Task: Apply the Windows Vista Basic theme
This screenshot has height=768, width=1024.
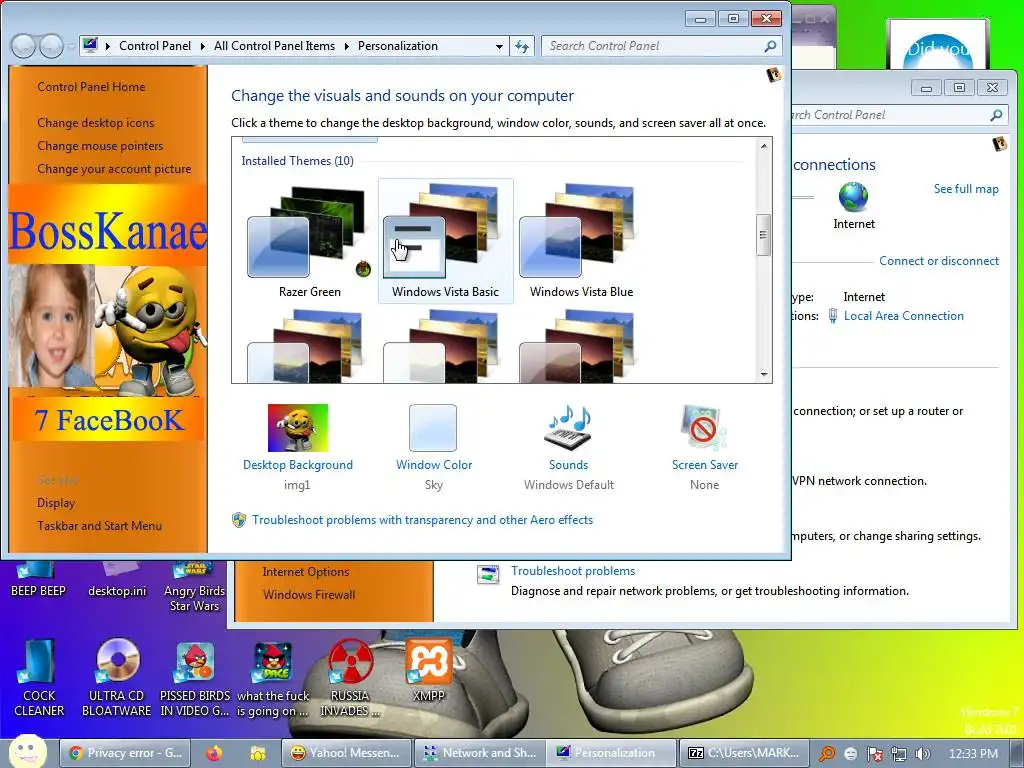Action: coord(445,242)
